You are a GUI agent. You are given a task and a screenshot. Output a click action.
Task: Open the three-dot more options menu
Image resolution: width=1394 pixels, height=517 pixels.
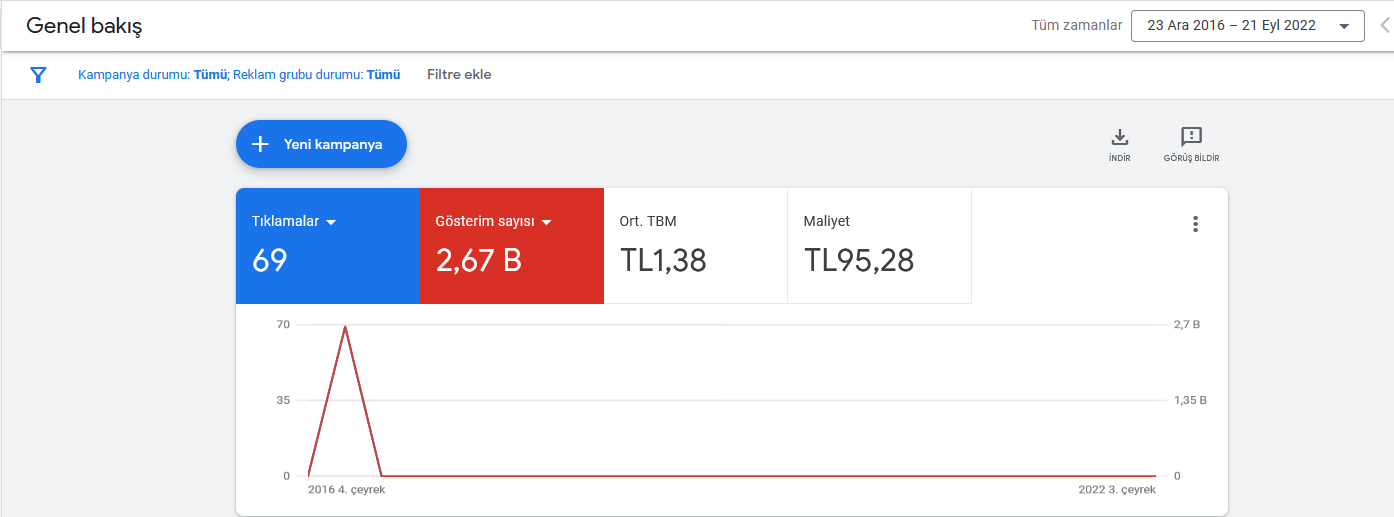click(x=1195, y=224)
